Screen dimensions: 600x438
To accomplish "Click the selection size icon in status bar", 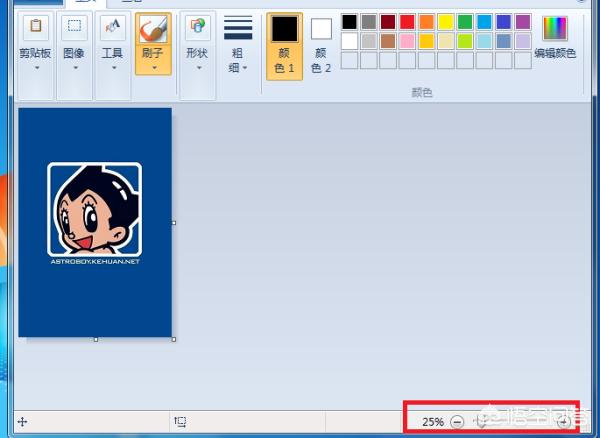I will coord(180,422).
